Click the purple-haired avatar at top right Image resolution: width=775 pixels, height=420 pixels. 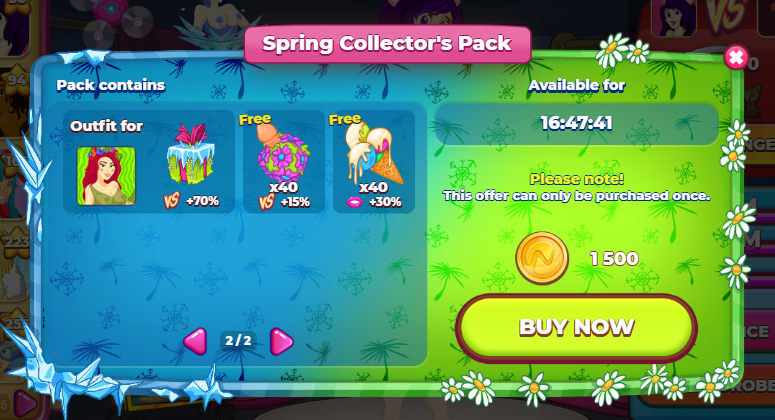(674, 17)
